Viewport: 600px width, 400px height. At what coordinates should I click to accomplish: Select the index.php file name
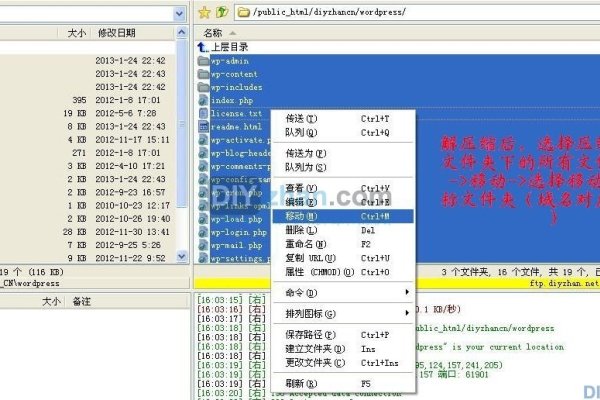click(x=232, y=101)
